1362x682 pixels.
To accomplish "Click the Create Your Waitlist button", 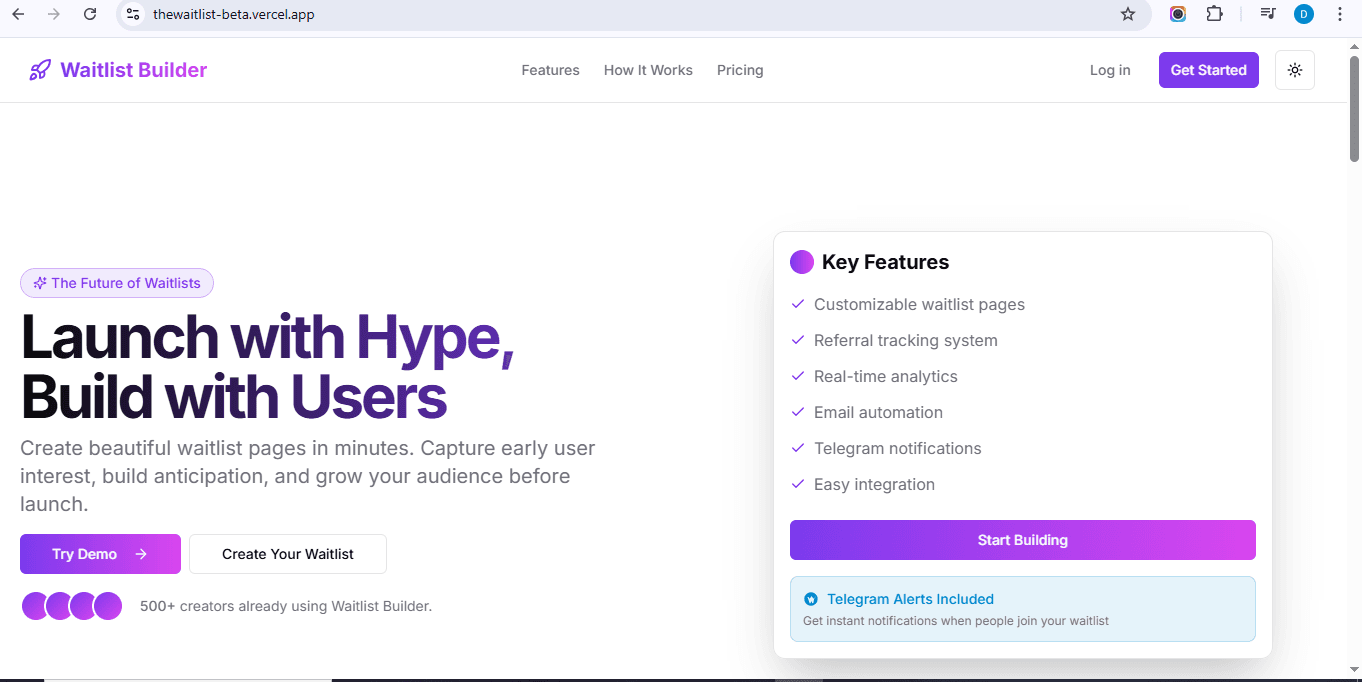I will pyautogui.click(x=287, y=553).
